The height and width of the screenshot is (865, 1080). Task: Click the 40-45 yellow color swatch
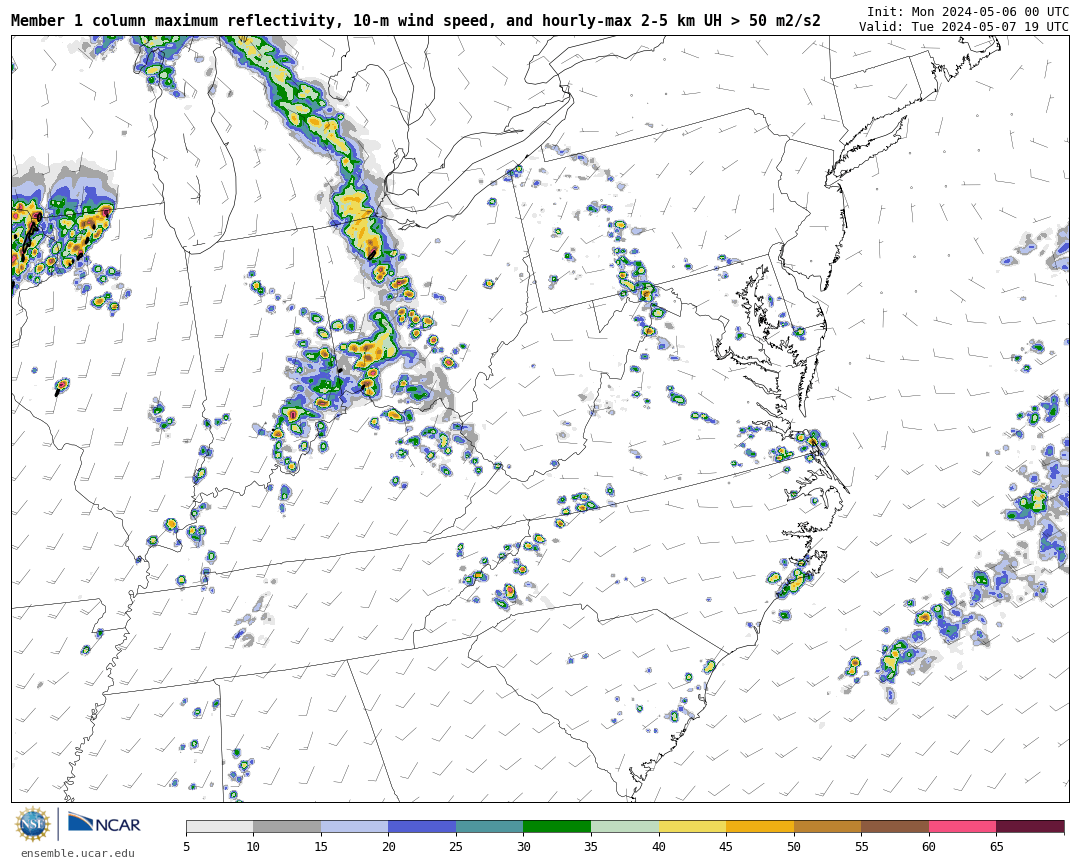tap(692, 826)
